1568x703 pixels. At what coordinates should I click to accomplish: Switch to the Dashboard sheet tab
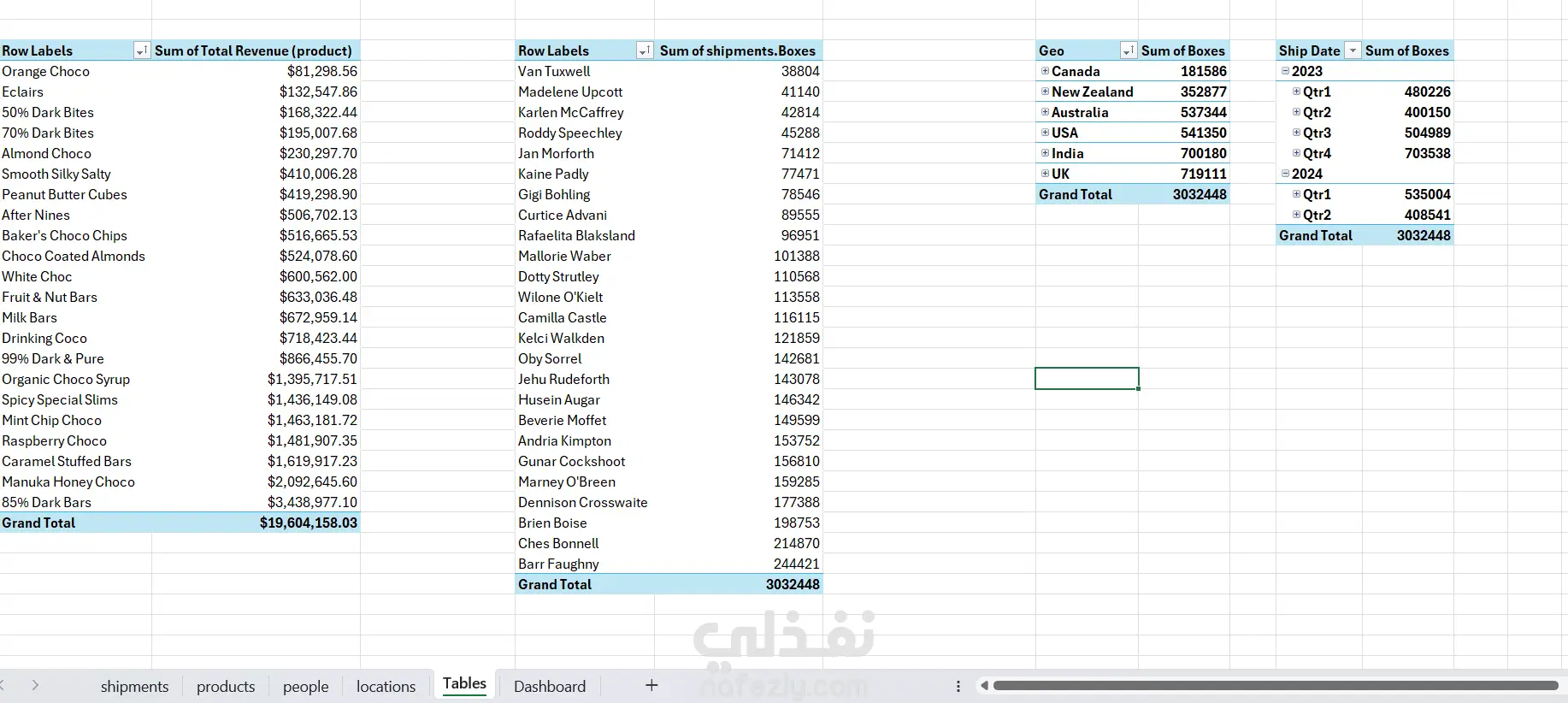click(550, 686)
